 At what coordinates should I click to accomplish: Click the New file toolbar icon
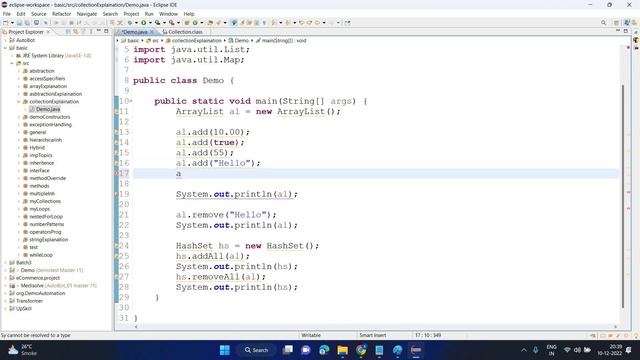coord(6,23)
